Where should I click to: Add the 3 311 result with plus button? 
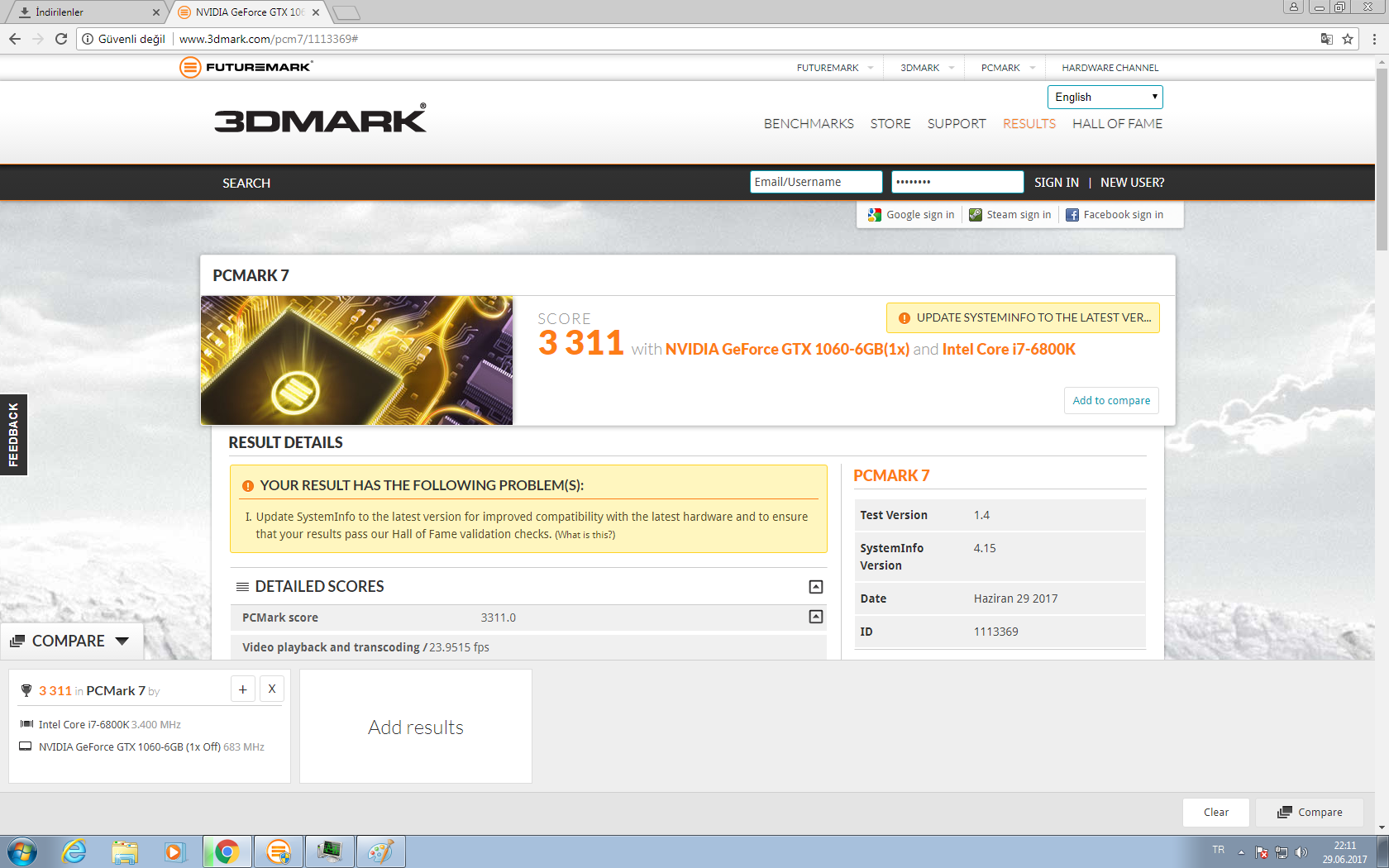pos(243,689)
